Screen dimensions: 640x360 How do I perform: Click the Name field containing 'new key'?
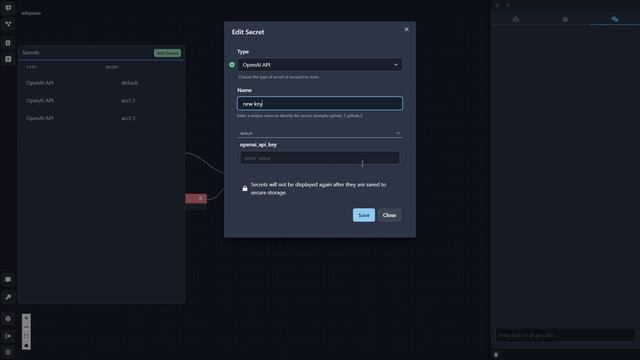click(320, 103)
